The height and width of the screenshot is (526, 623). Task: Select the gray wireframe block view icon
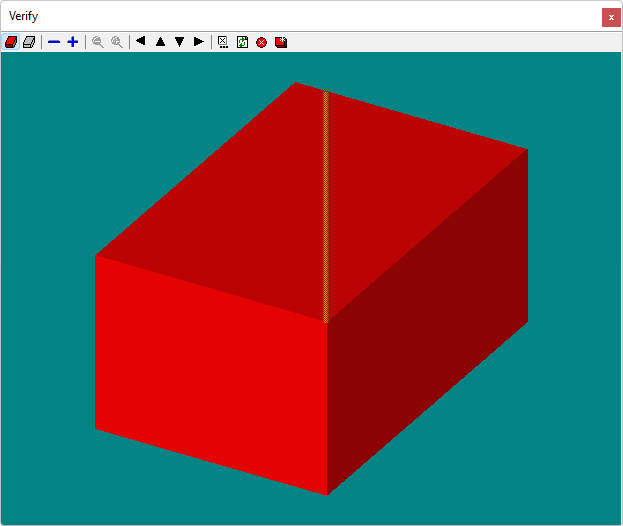[29, 42]
